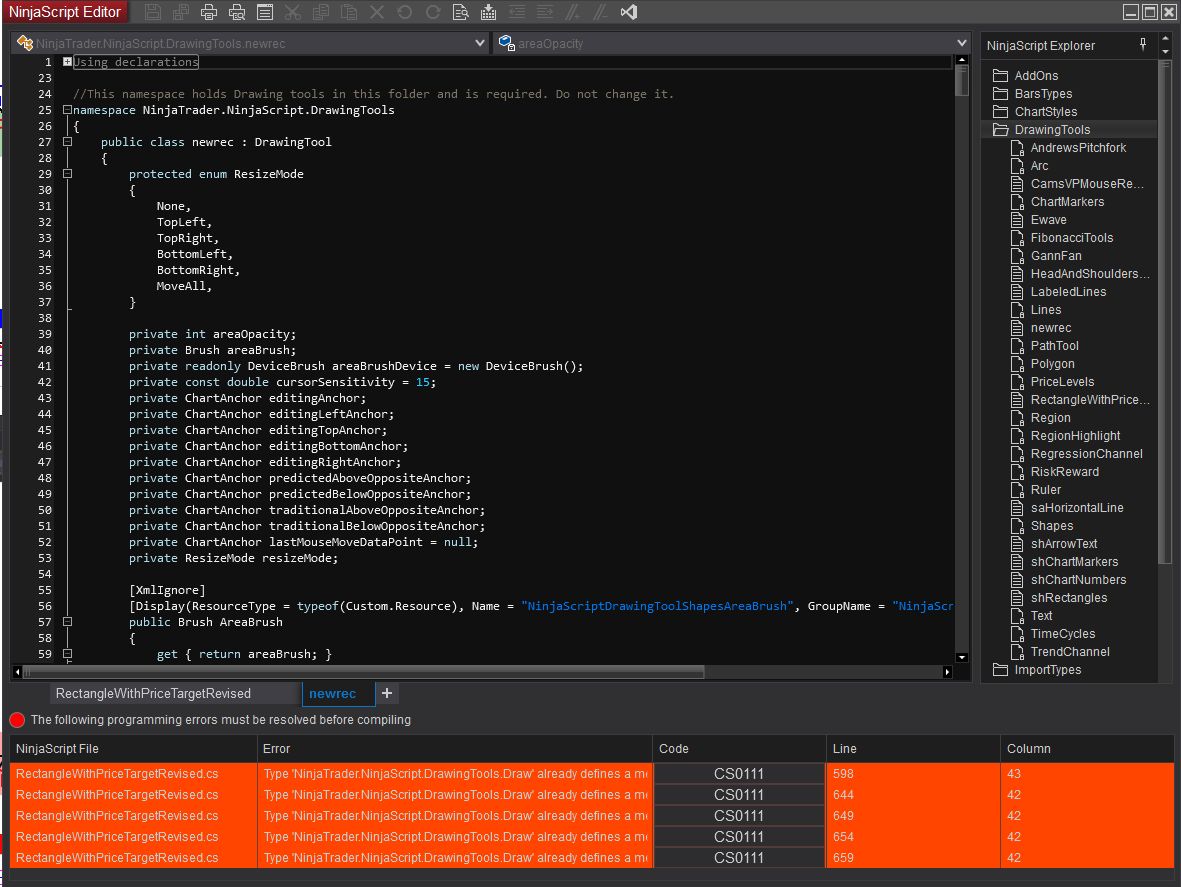Screen dimensions: 1181x887
Task: Open Print Preview from the toolbar
Action: 237,12
